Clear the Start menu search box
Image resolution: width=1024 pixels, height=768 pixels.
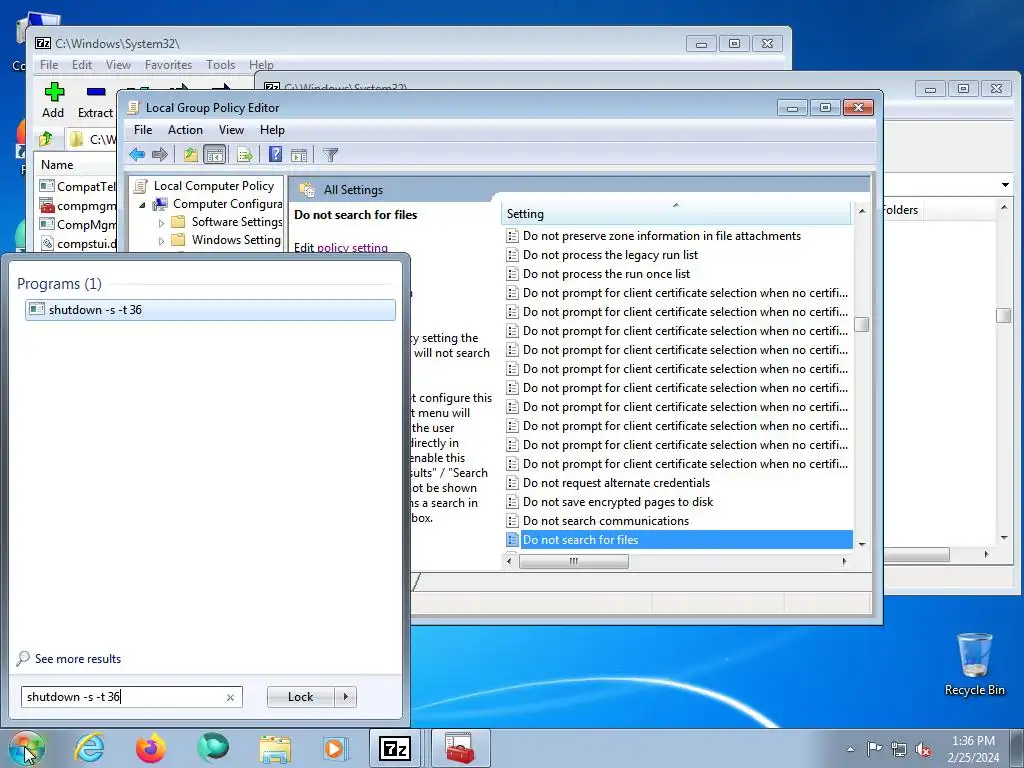(x=230, y=697)
